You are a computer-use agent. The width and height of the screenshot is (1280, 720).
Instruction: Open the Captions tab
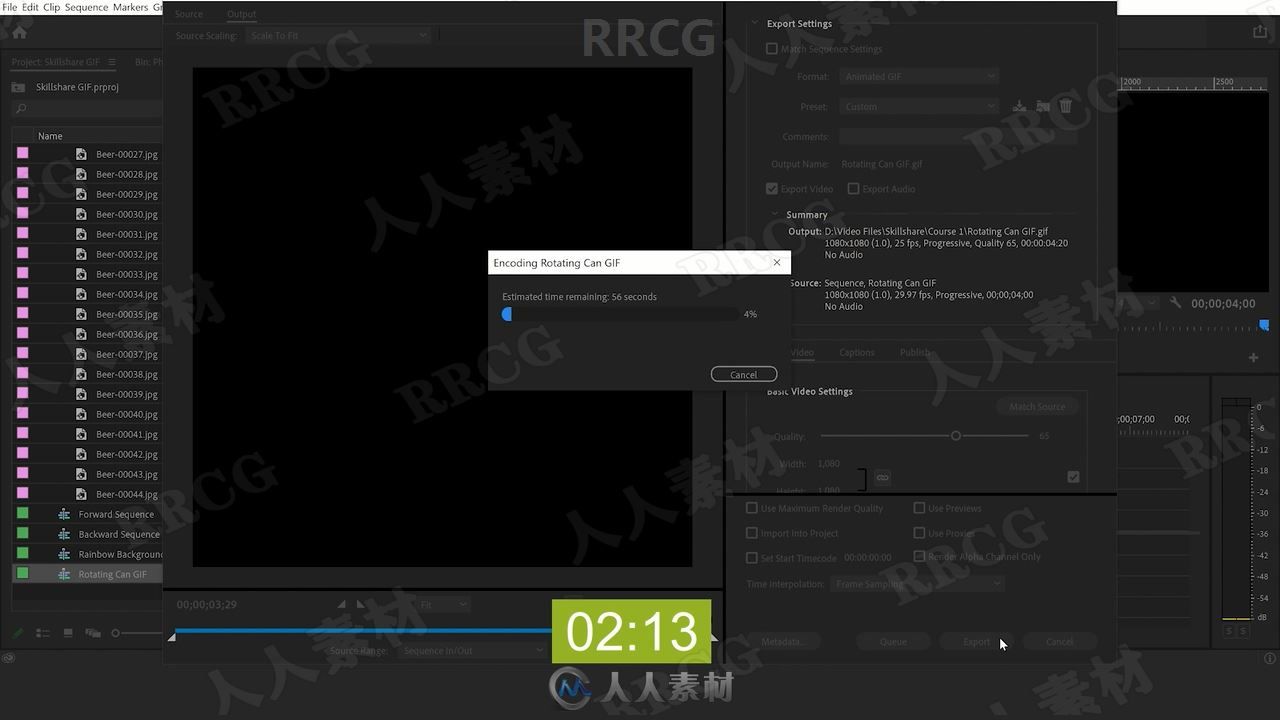857,352
